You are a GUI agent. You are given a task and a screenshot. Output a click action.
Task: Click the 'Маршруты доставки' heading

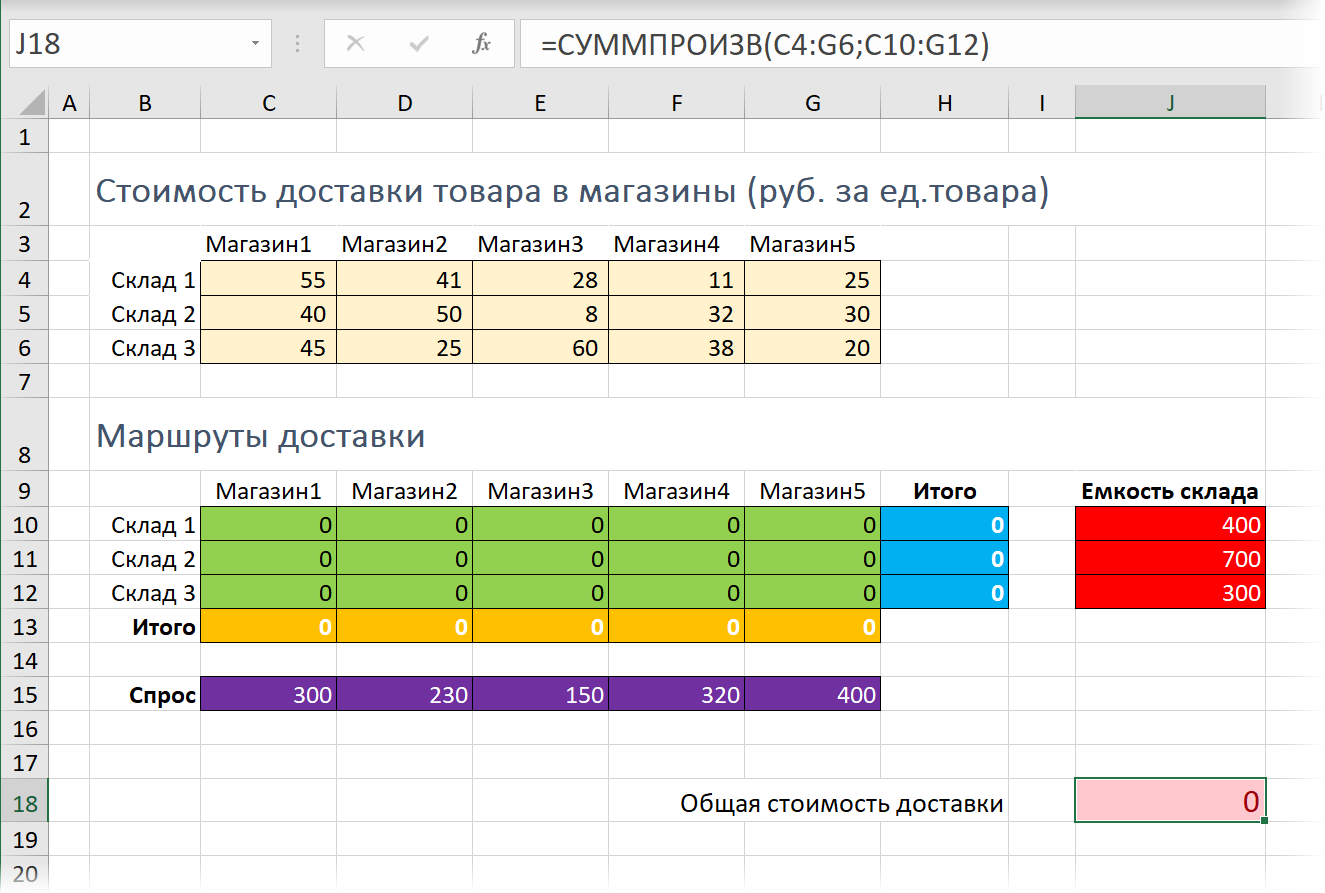tap(260, 437)
